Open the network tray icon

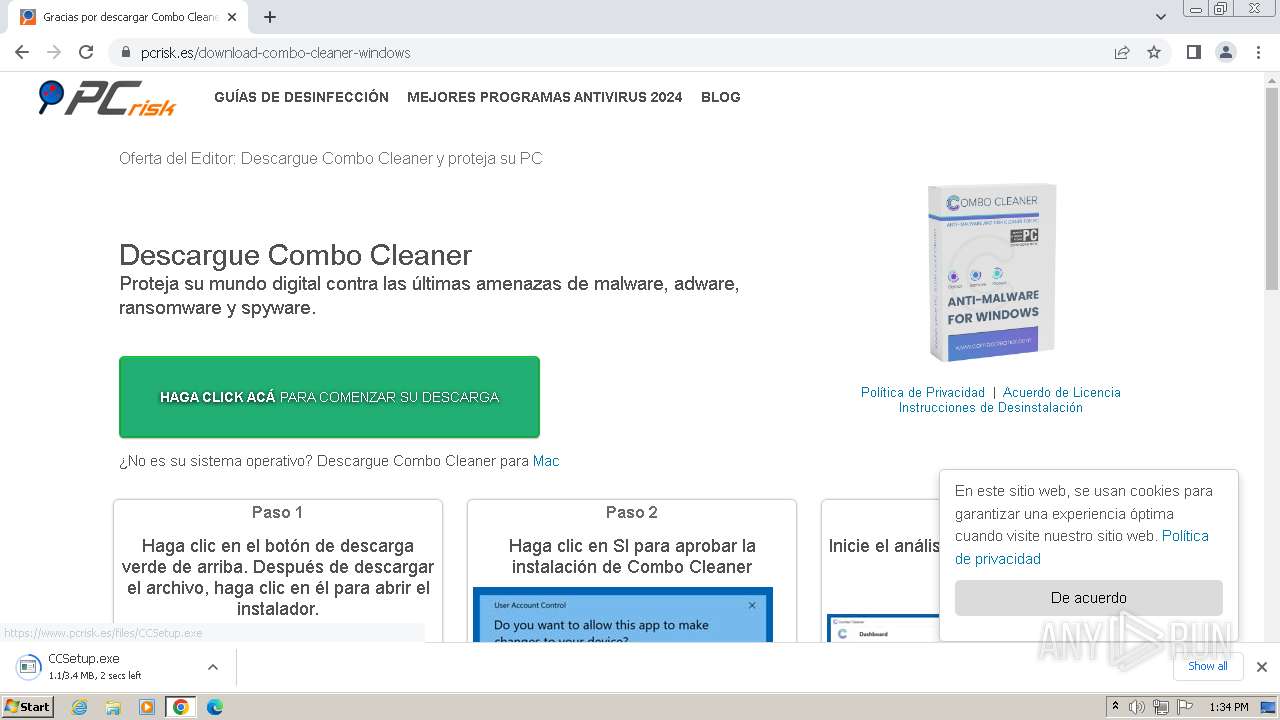click(x=1160, y=707)
